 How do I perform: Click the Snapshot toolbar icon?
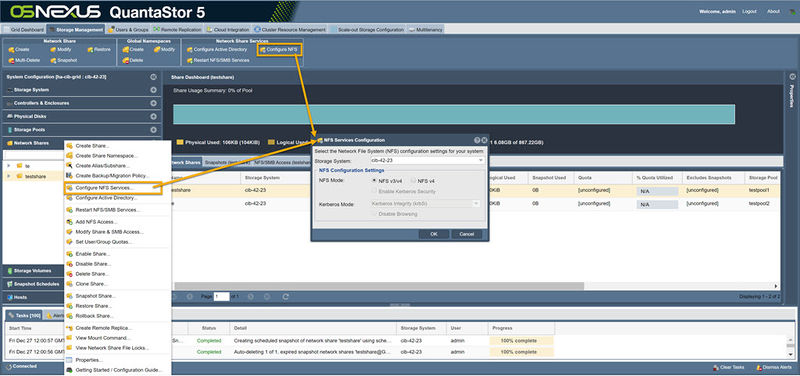(x=53, y=60)
